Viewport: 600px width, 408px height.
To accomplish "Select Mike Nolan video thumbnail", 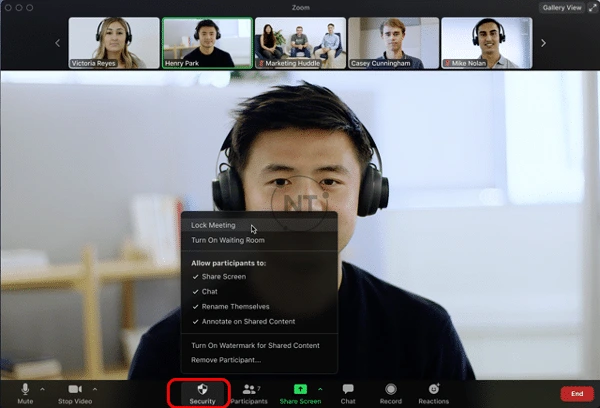I will click(x=487, y=43).
